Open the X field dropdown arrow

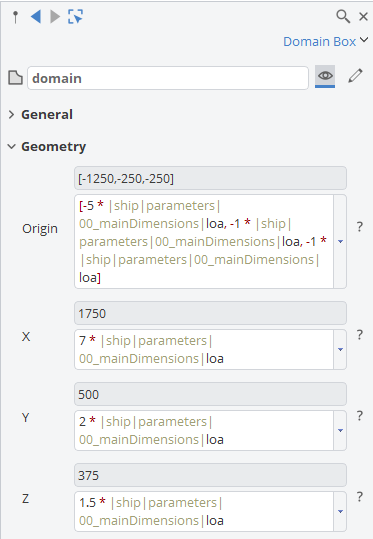point(340,350)
